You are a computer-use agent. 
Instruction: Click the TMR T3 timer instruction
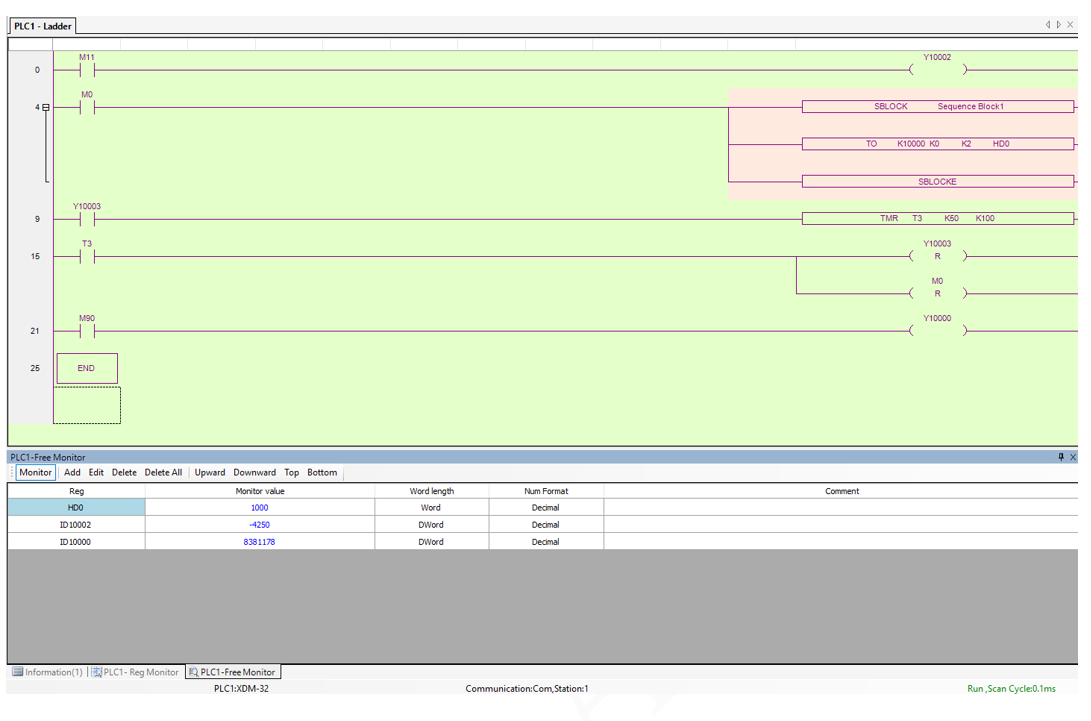(x=937, y=218)
